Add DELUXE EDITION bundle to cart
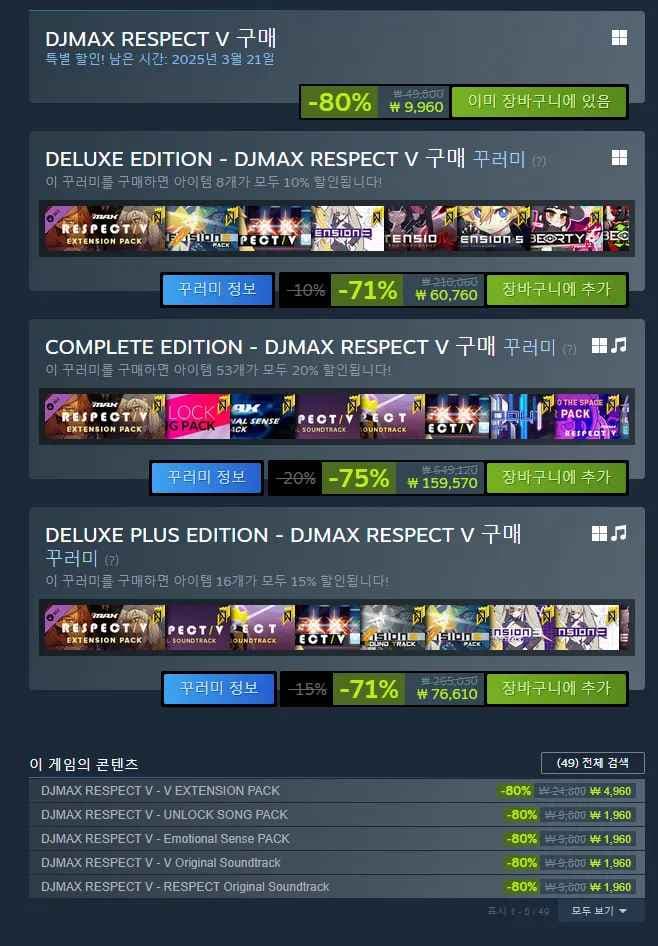The image size is (658, 946). click(x=556, y=290)
